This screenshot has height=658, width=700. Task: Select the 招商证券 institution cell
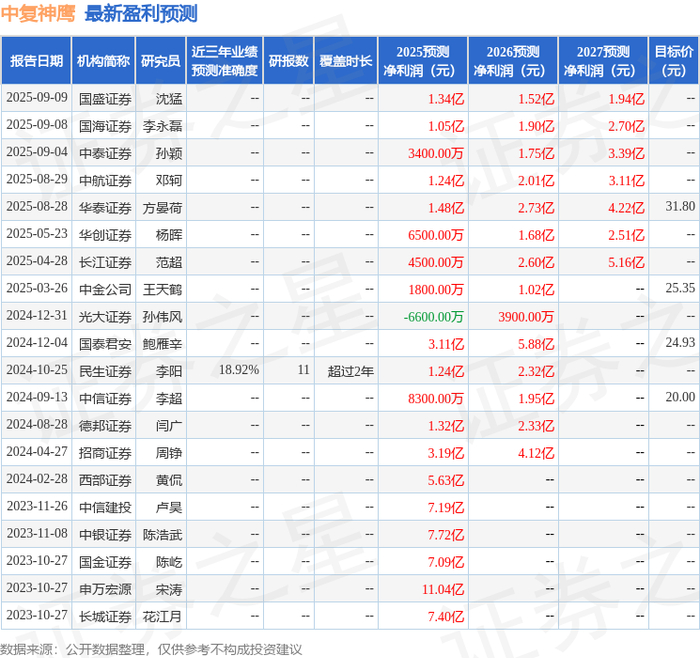pyautogui.click(x=105, y=453)
